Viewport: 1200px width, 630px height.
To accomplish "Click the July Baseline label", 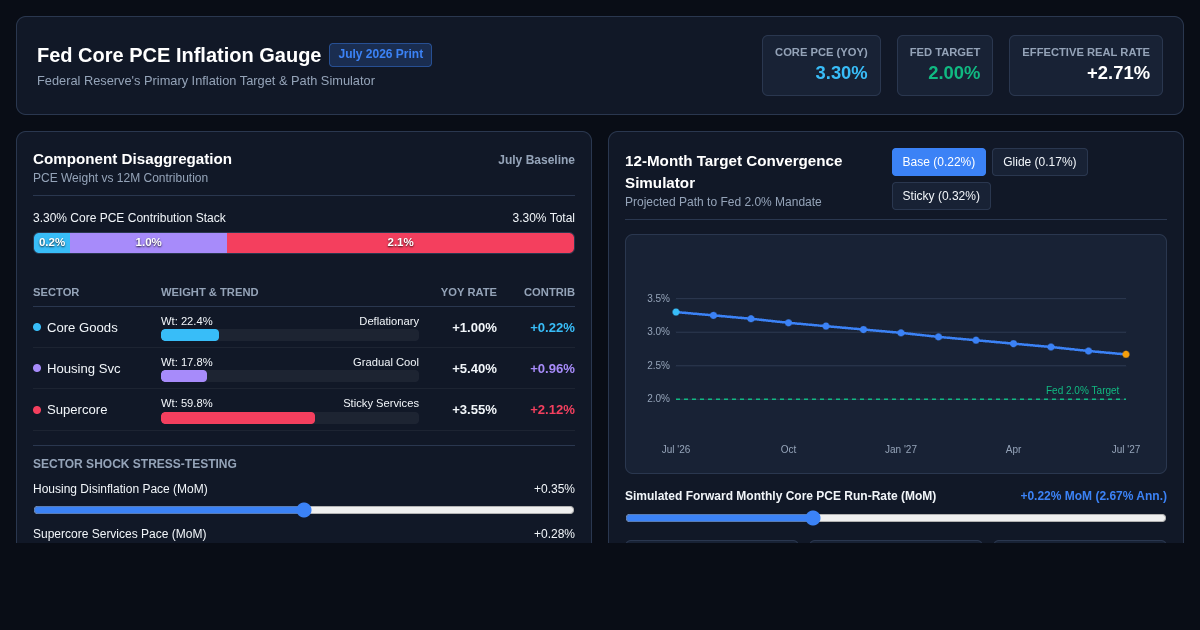I will [x=537, y=160].
